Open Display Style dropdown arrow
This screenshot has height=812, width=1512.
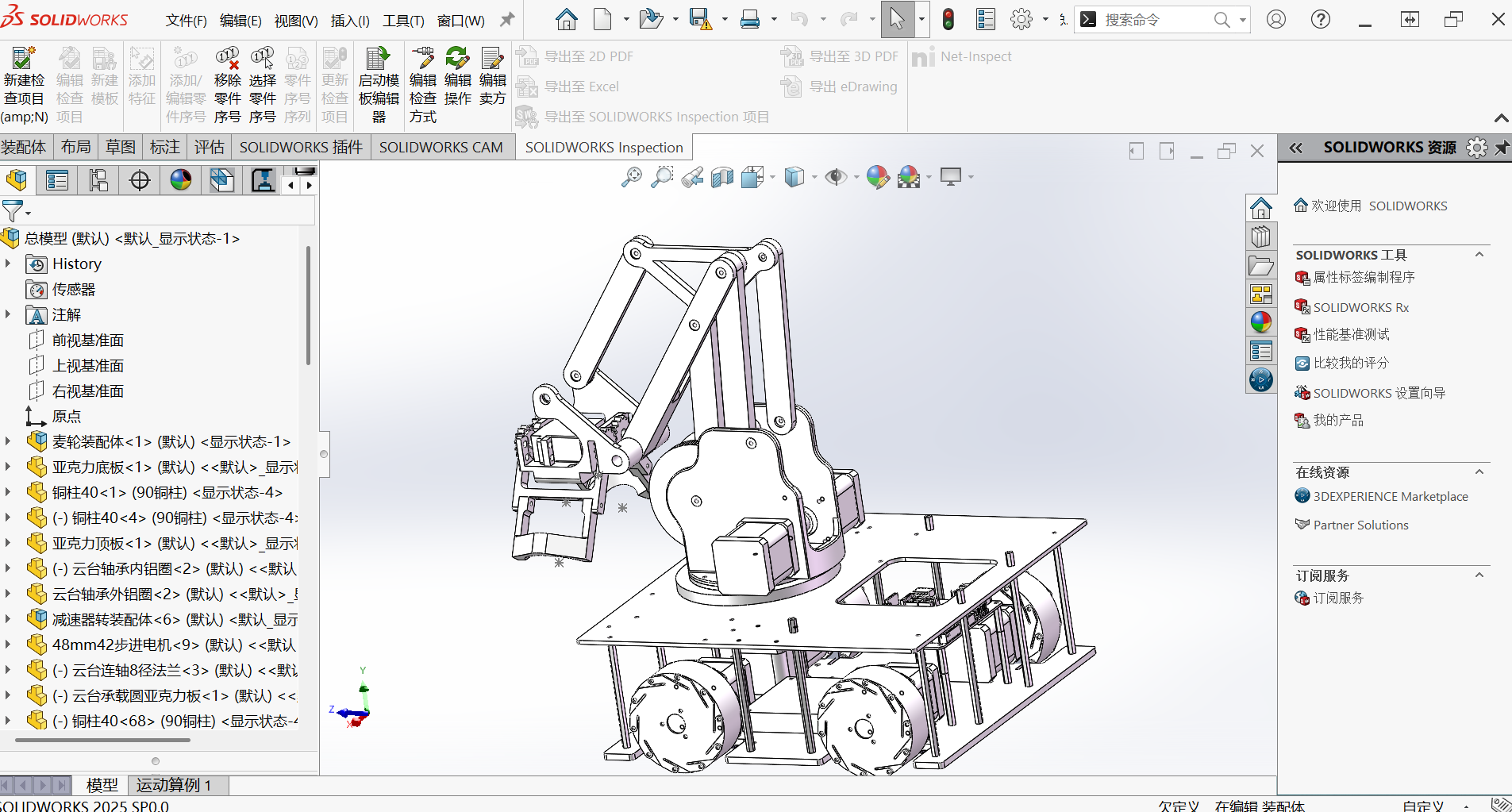[814, 178]
